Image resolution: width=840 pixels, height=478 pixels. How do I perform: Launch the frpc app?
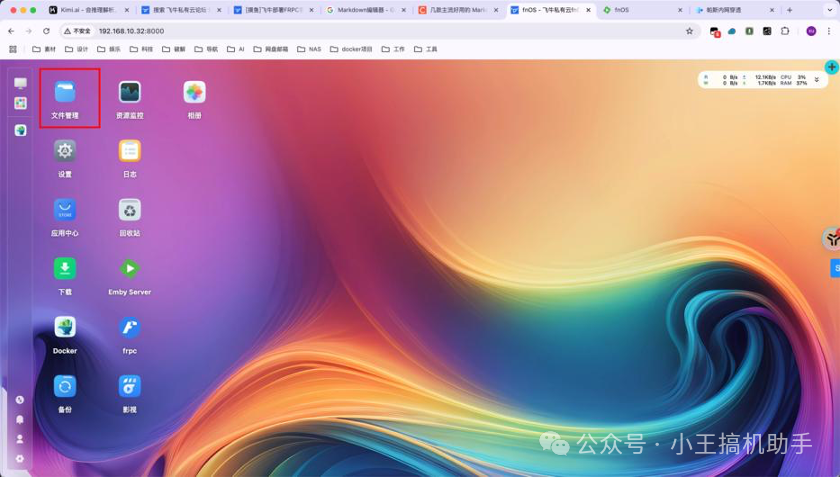point(129,327)
